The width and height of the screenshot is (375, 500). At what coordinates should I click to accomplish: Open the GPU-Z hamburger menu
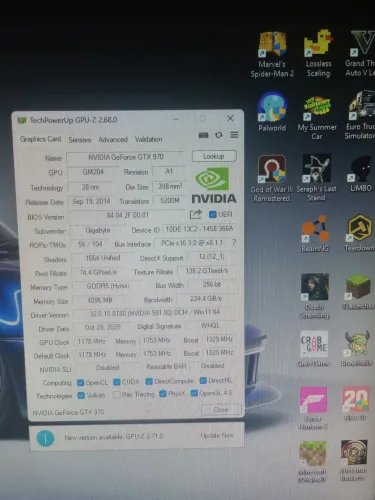pyautogui.click(x=234, y=135)
